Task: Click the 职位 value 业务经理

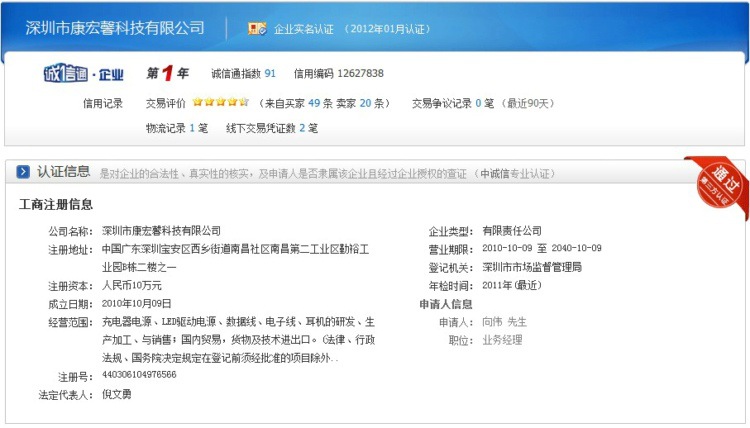Action: click(502, 340)
